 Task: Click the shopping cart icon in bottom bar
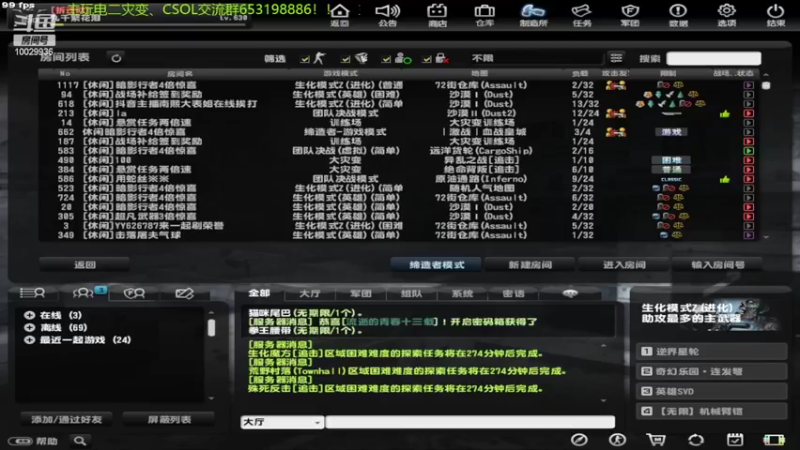point(656,439)
